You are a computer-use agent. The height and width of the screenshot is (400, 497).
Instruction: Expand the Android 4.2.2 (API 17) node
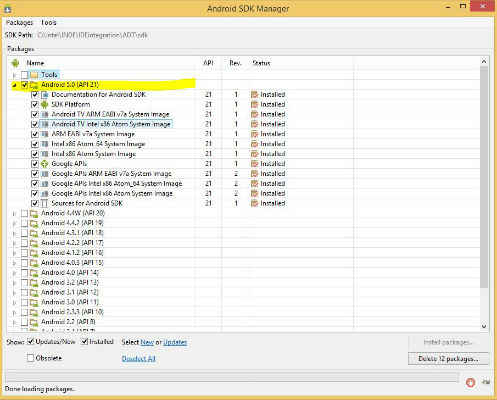[14, 243]
